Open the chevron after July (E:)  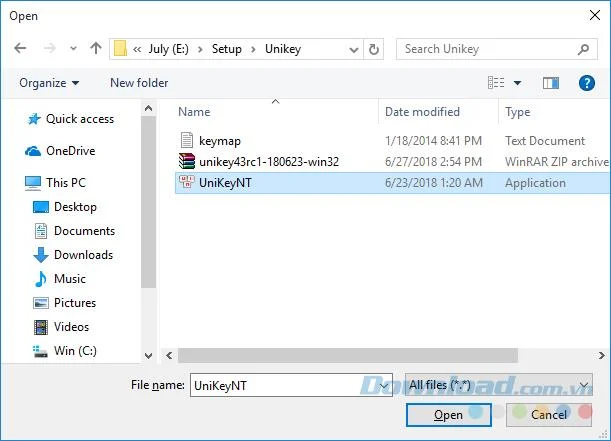click(200, 49)
